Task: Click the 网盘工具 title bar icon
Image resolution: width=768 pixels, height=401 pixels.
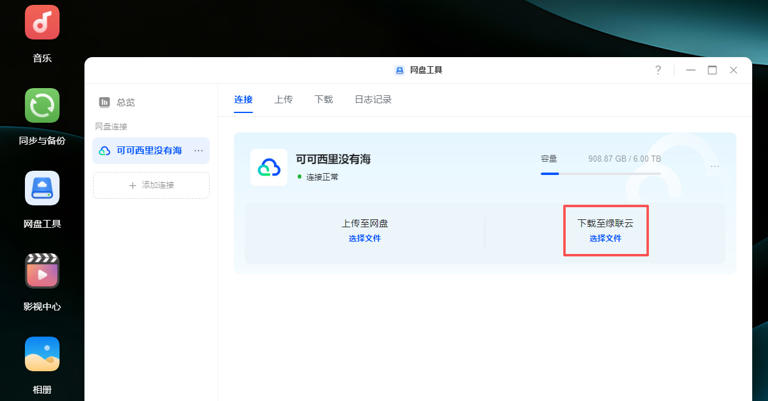Action: 400,70
